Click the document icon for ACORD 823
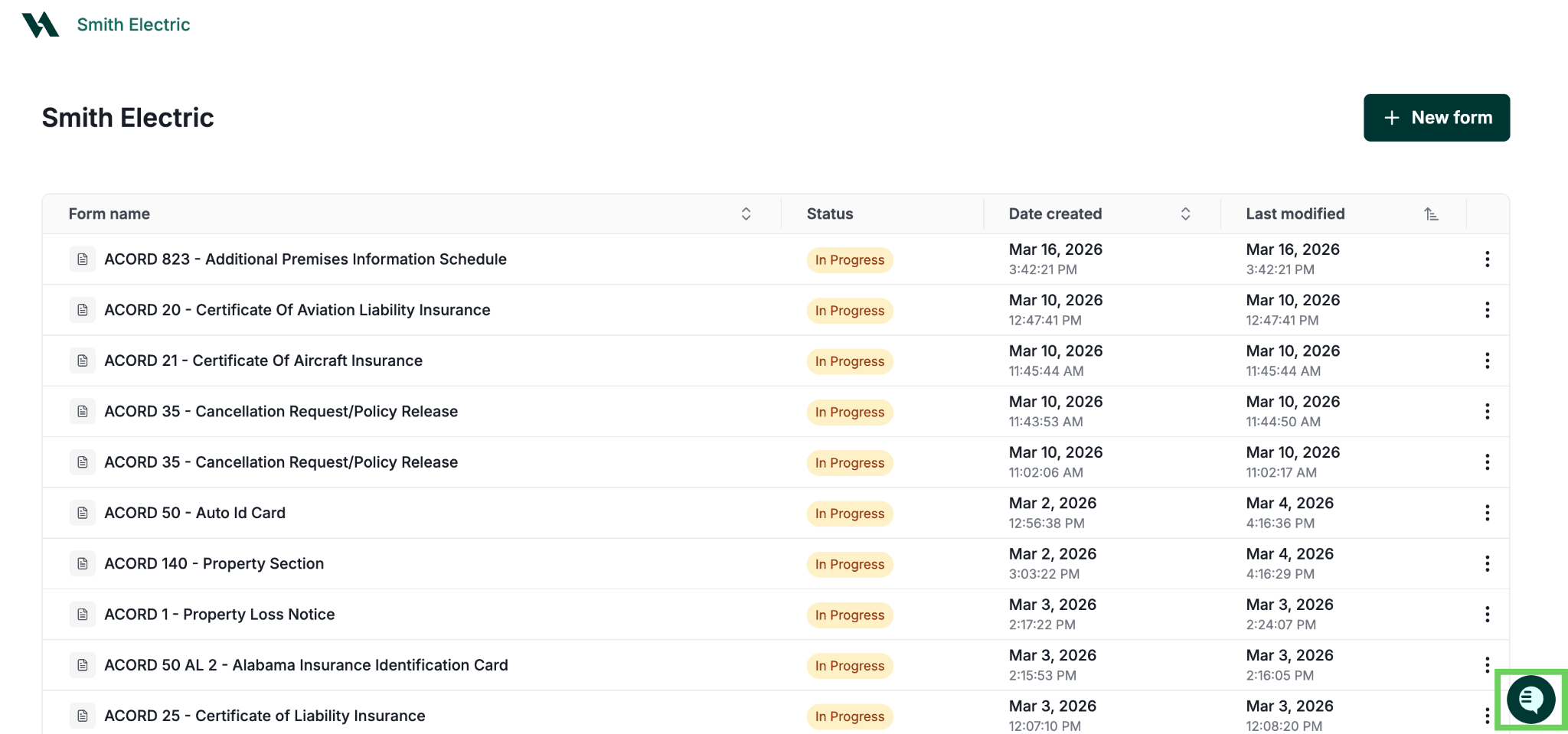 coord(83,259)
